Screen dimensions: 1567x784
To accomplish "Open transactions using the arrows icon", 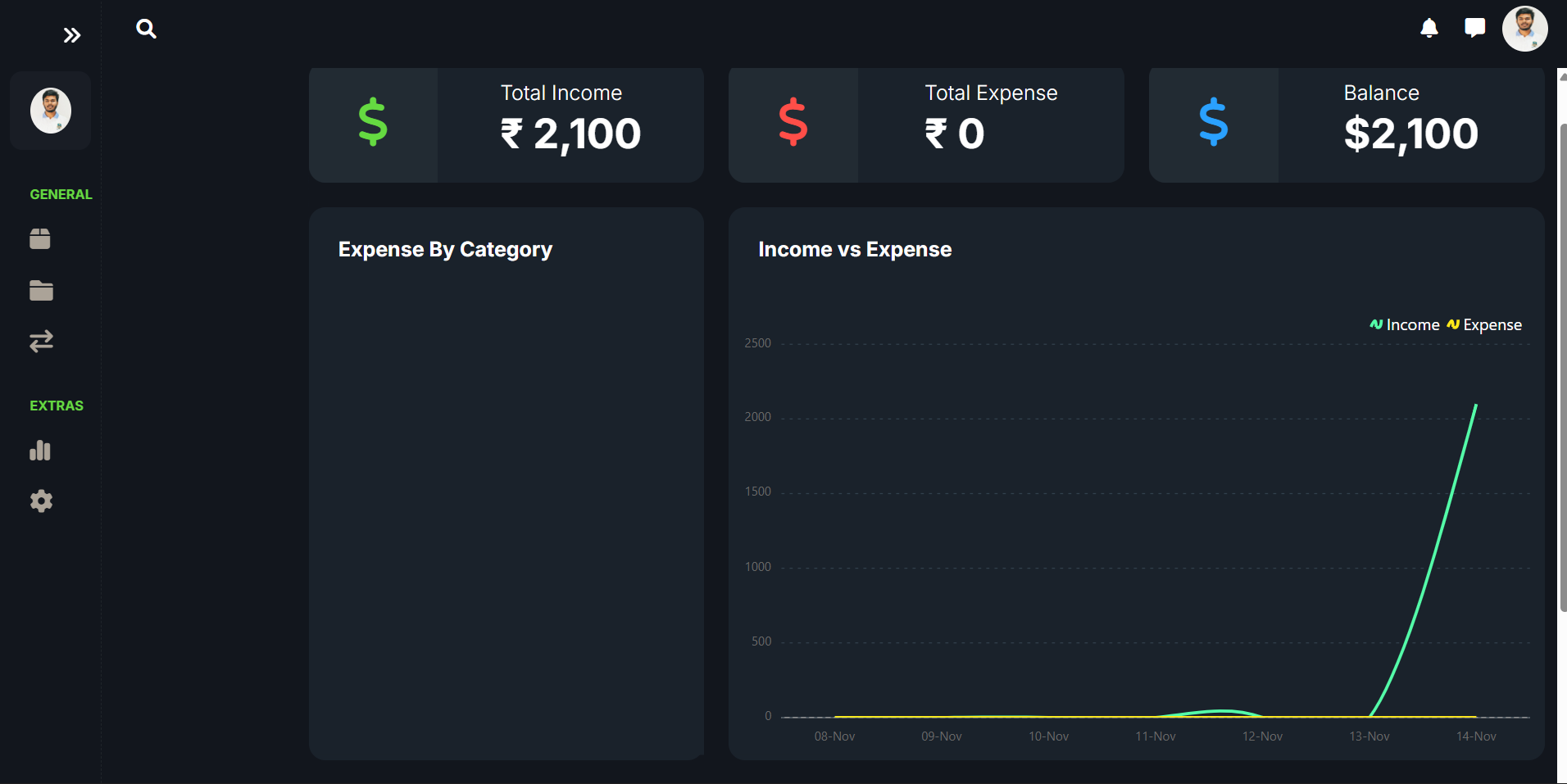I will pyautogui.click(x=41, y=342).
